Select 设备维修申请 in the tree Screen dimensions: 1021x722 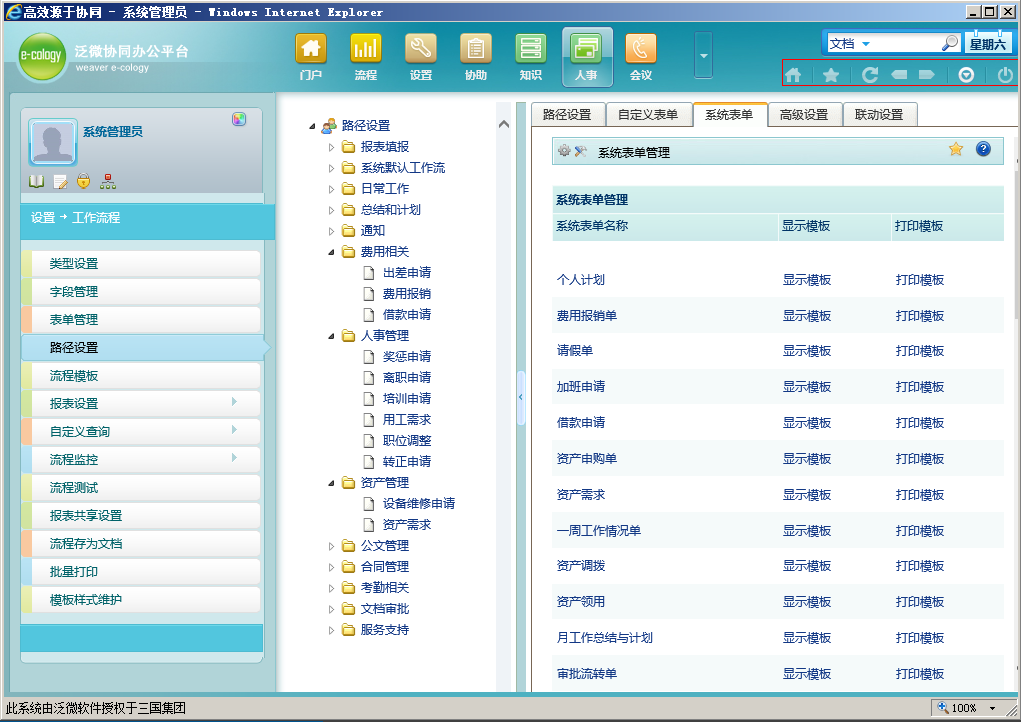tap(419, 503)
